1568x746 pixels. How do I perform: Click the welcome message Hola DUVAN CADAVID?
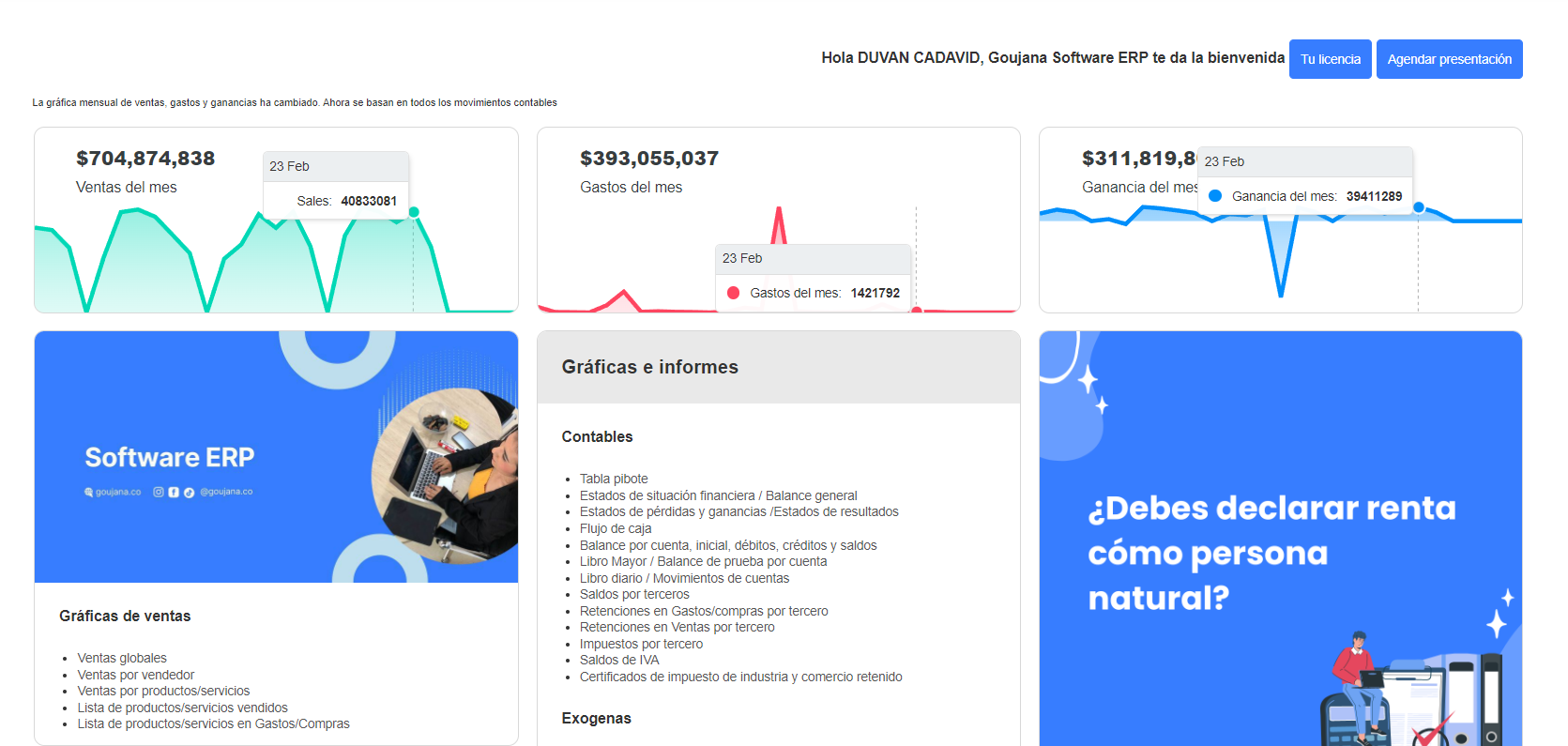pos(1053,58)
